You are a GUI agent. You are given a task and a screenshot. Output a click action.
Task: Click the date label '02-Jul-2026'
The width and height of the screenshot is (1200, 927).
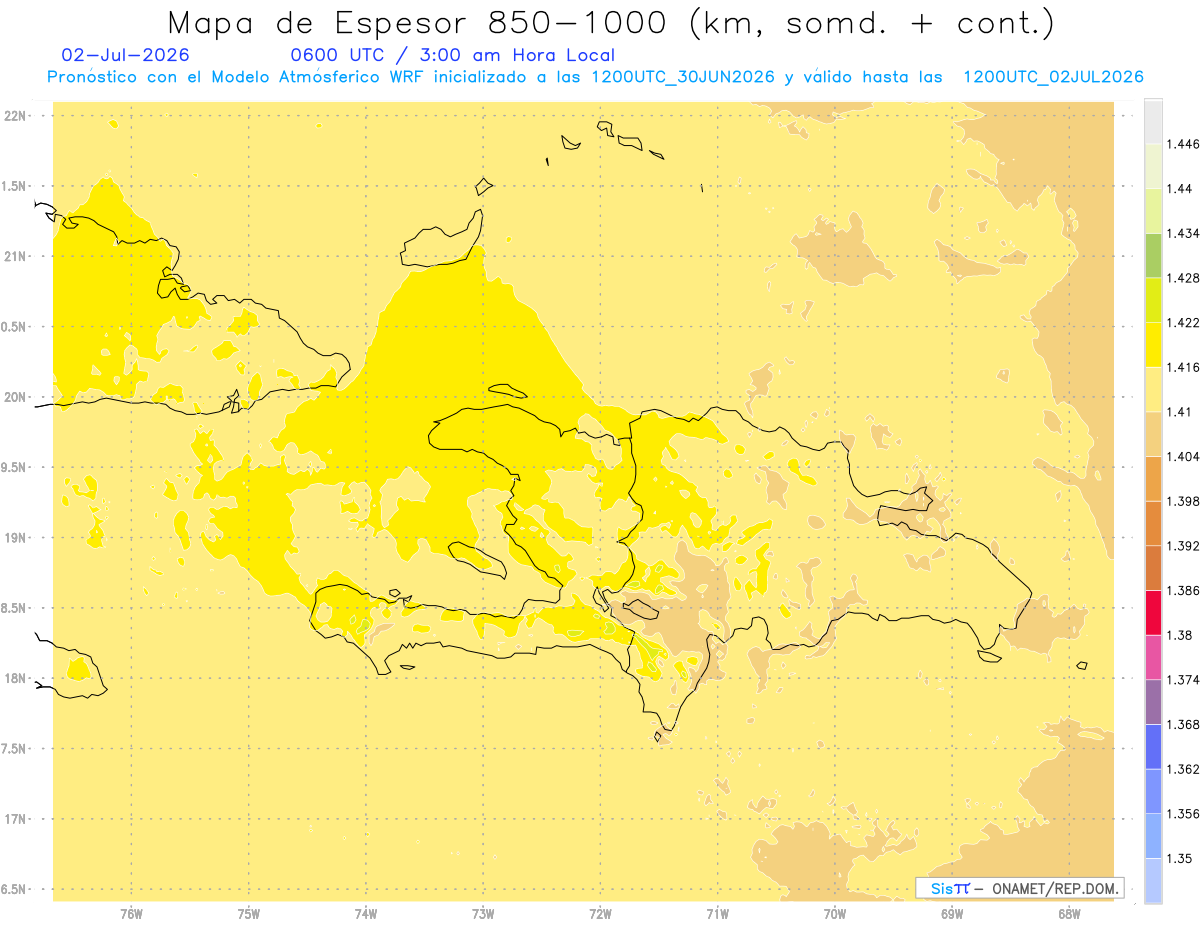click(125, 55)
